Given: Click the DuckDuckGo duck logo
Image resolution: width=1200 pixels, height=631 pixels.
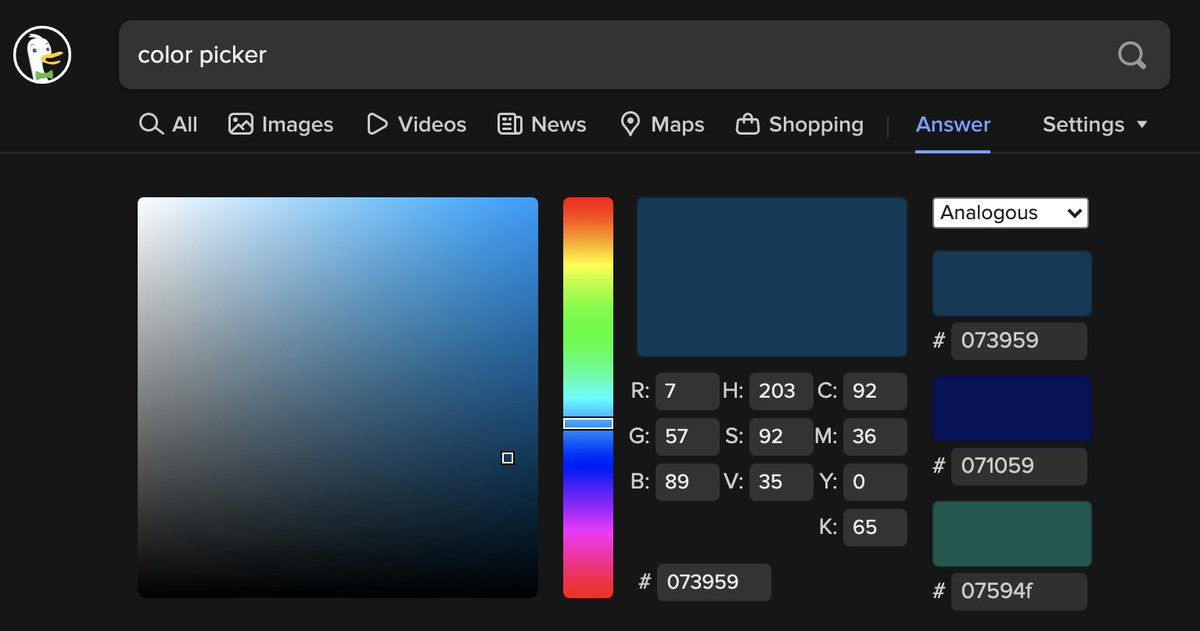Looking at the screenshot, I should 43,55.
